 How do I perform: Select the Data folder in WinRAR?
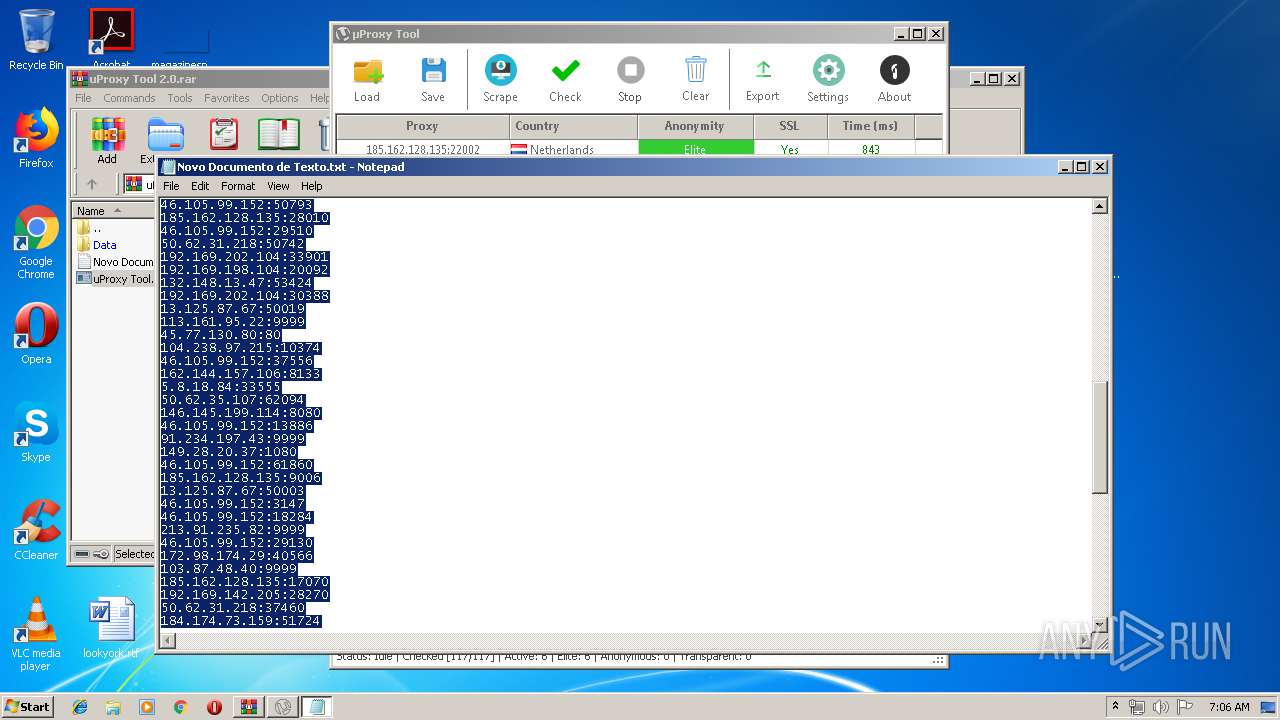104,245
